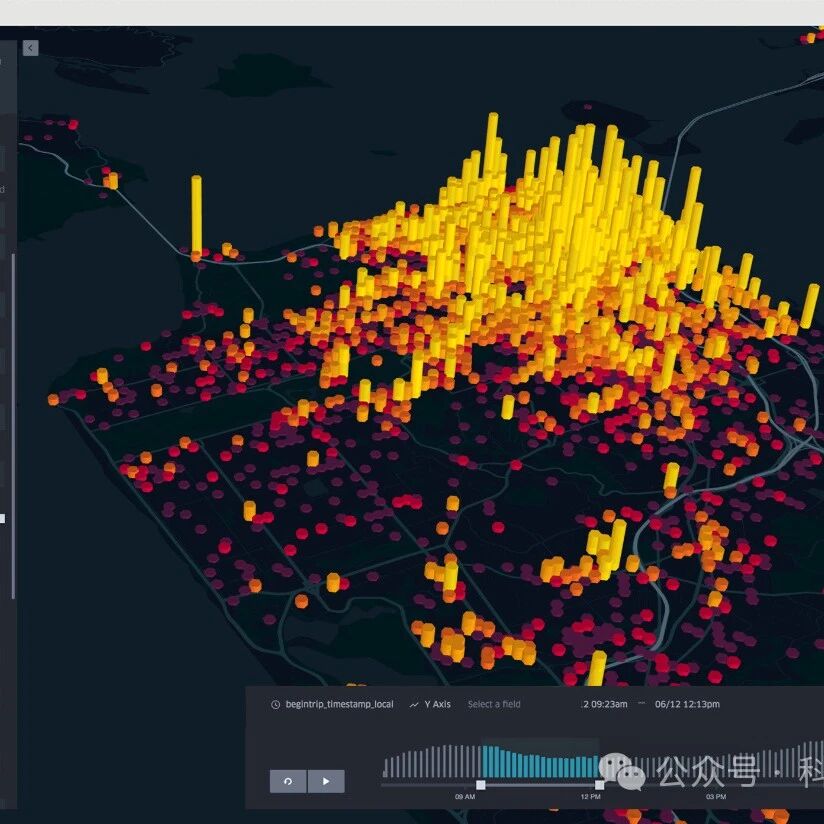Click the left handle of the time range

point(481,785)
